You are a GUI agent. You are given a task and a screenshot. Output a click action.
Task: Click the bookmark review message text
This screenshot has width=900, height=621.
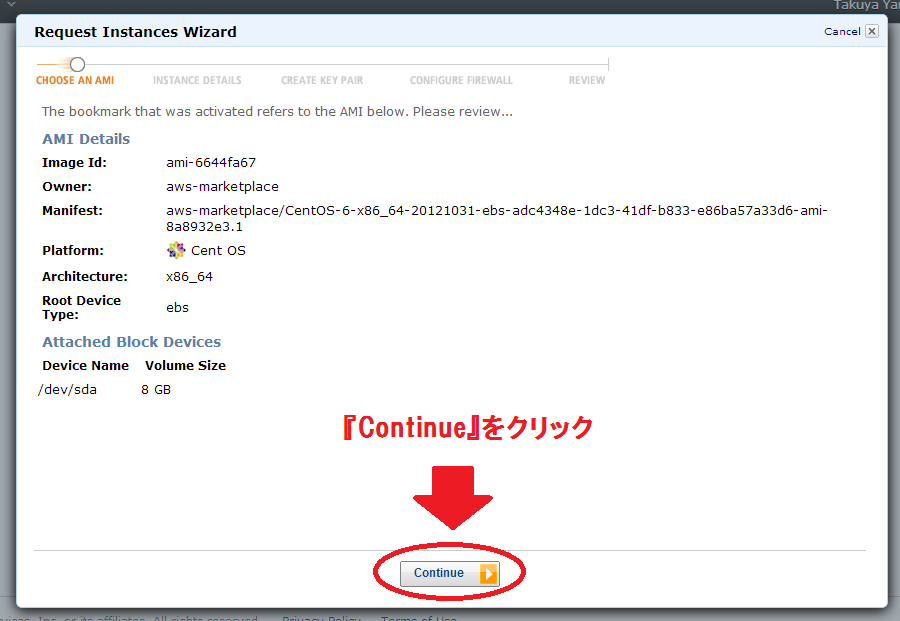(277, 111)
